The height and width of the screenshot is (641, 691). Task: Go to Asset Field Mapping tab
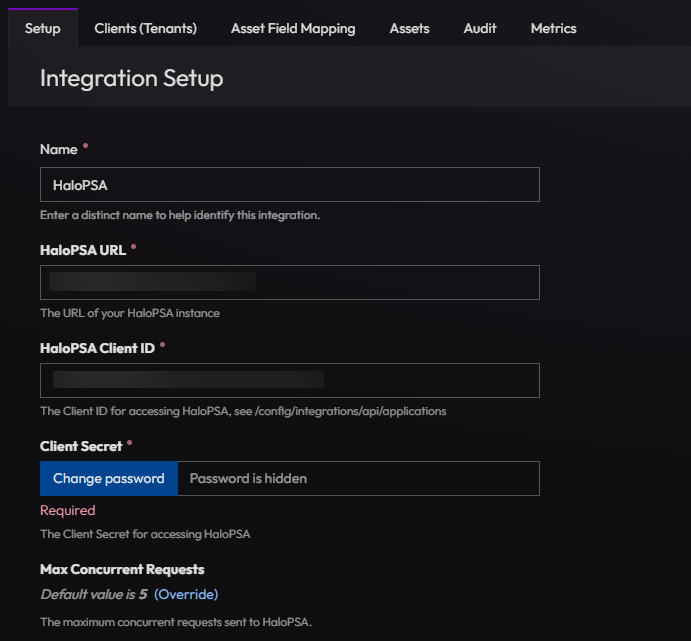point(293,28)
